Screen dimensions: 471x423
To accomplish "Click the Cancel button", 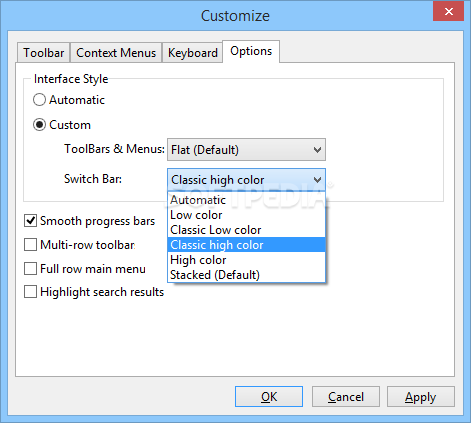I will pyautogui.click(x=346, y=397).
